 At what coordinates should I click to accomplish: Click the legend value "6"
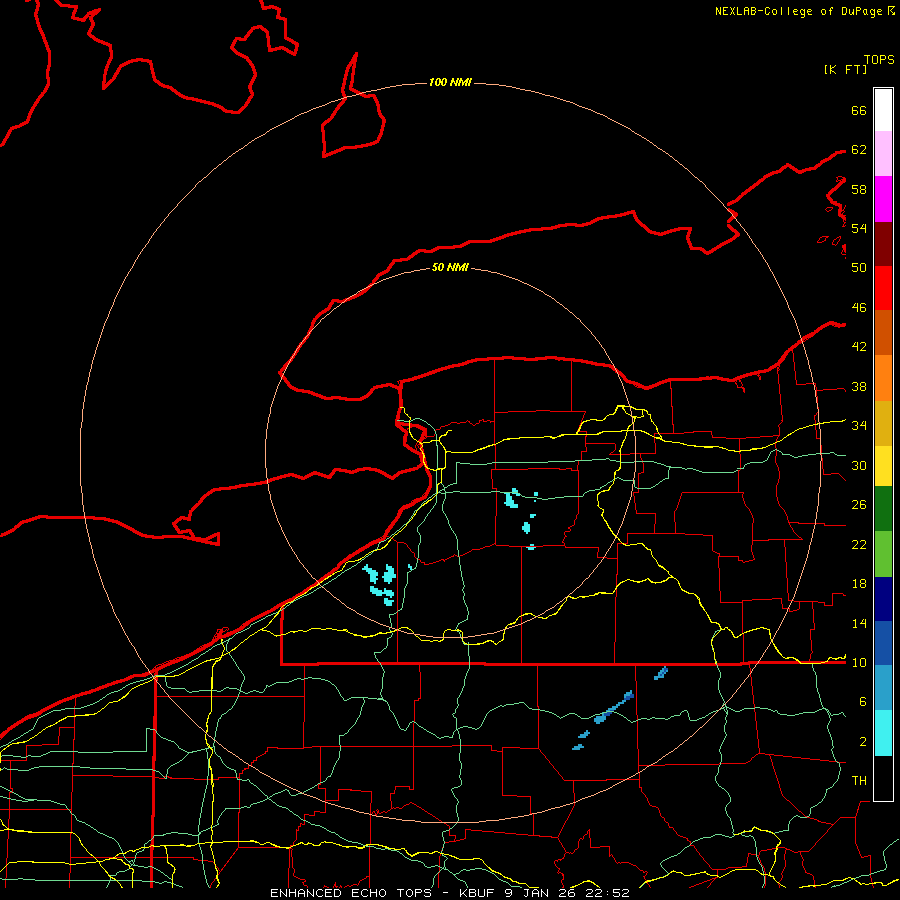(x=863, y=702)
